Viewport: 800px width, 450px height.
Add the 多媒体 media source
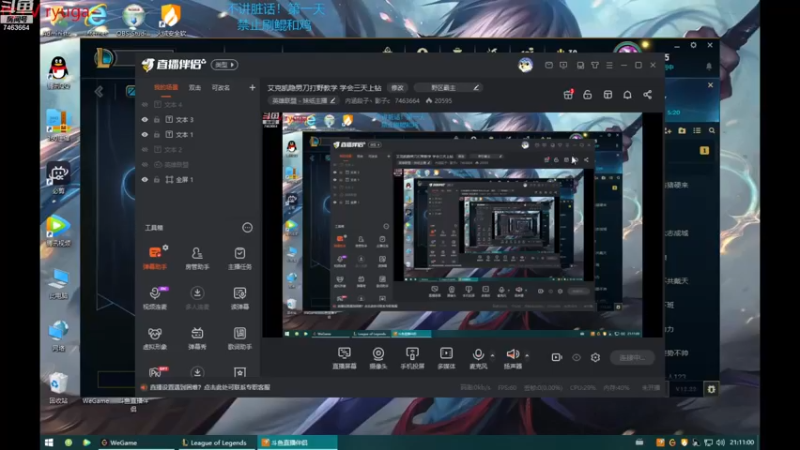tap(446, 358)
